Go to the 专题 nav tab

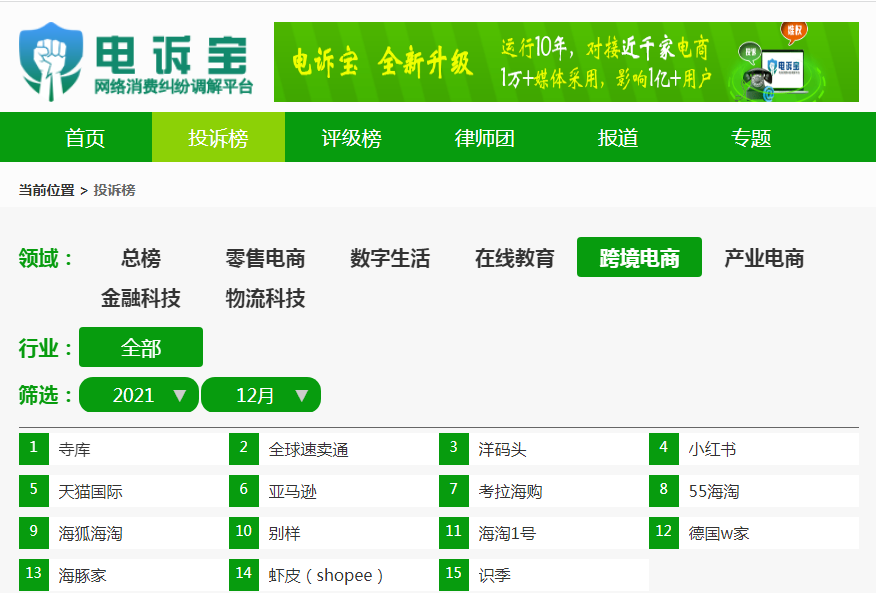[751, 137]
